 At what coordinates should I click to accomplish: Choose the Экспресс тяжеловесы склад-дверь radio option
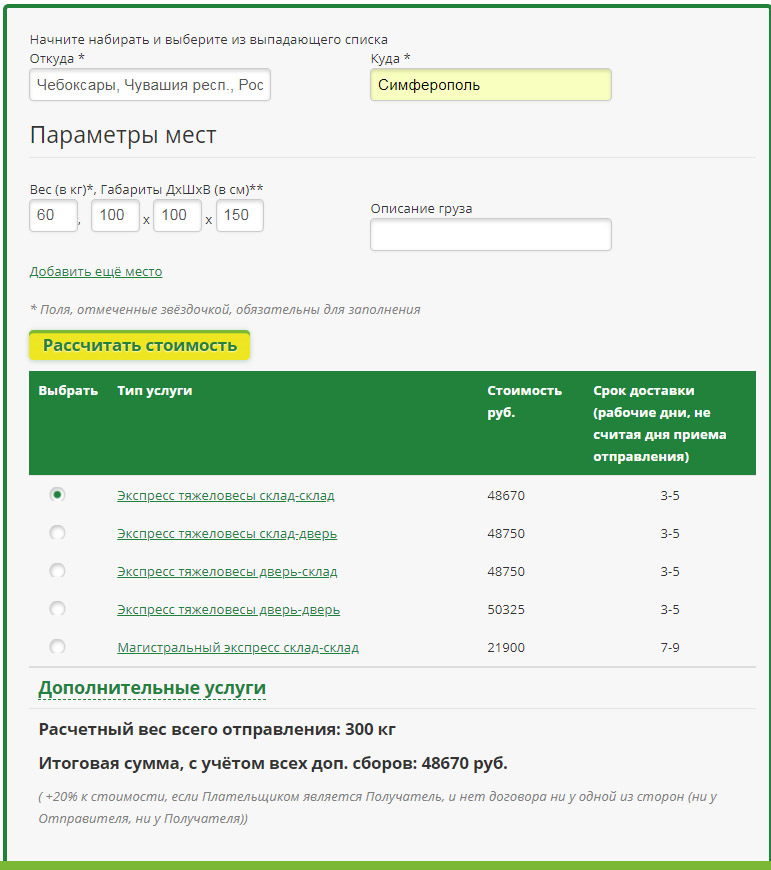(58, 533)
